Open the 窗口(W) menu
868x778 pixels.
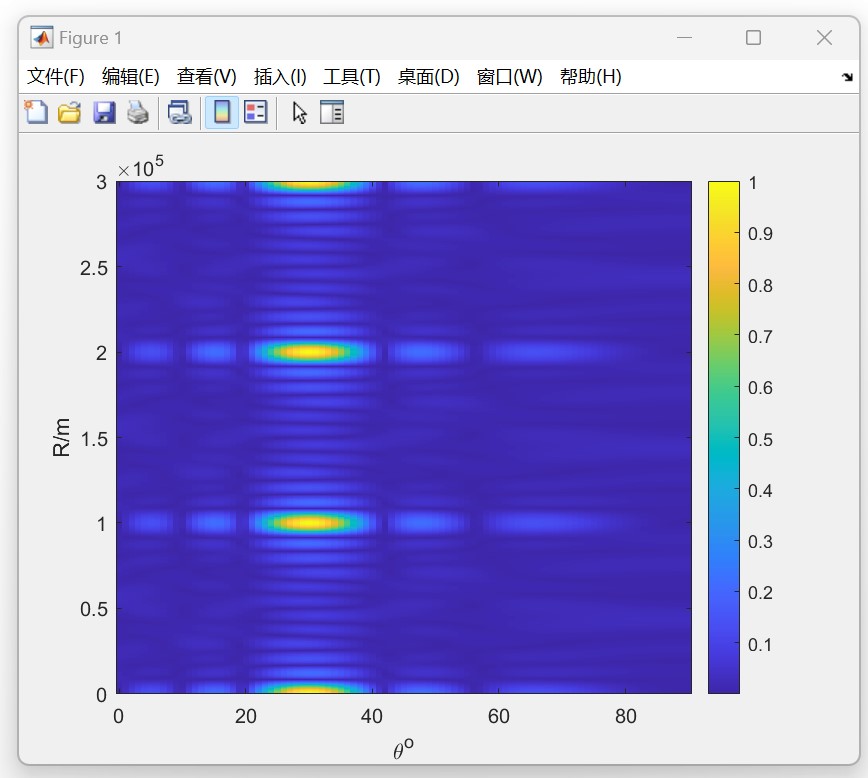click(509, 76)
